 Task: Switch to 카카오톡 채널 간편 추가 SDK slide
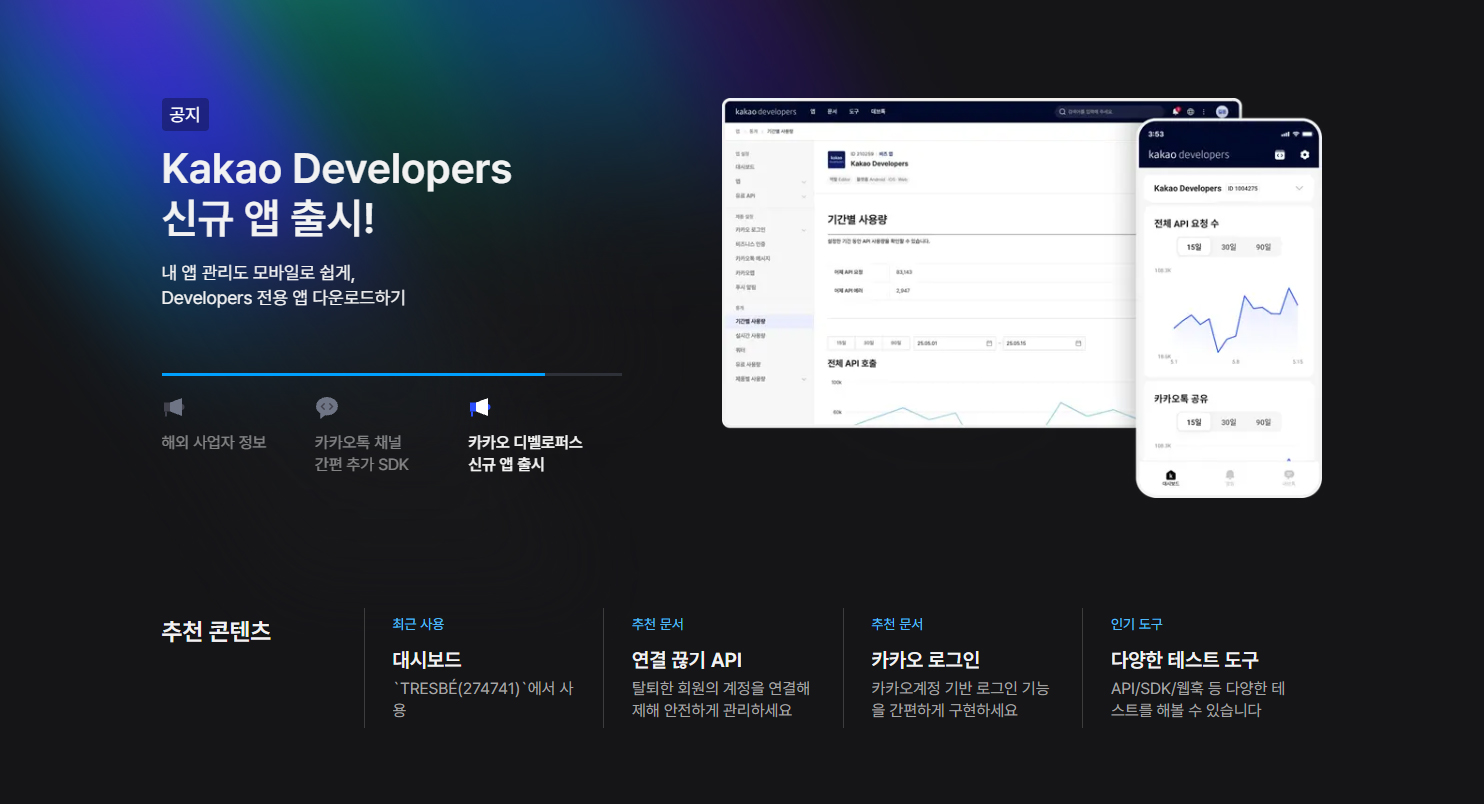pyautogui.click(x=362, y=453)
